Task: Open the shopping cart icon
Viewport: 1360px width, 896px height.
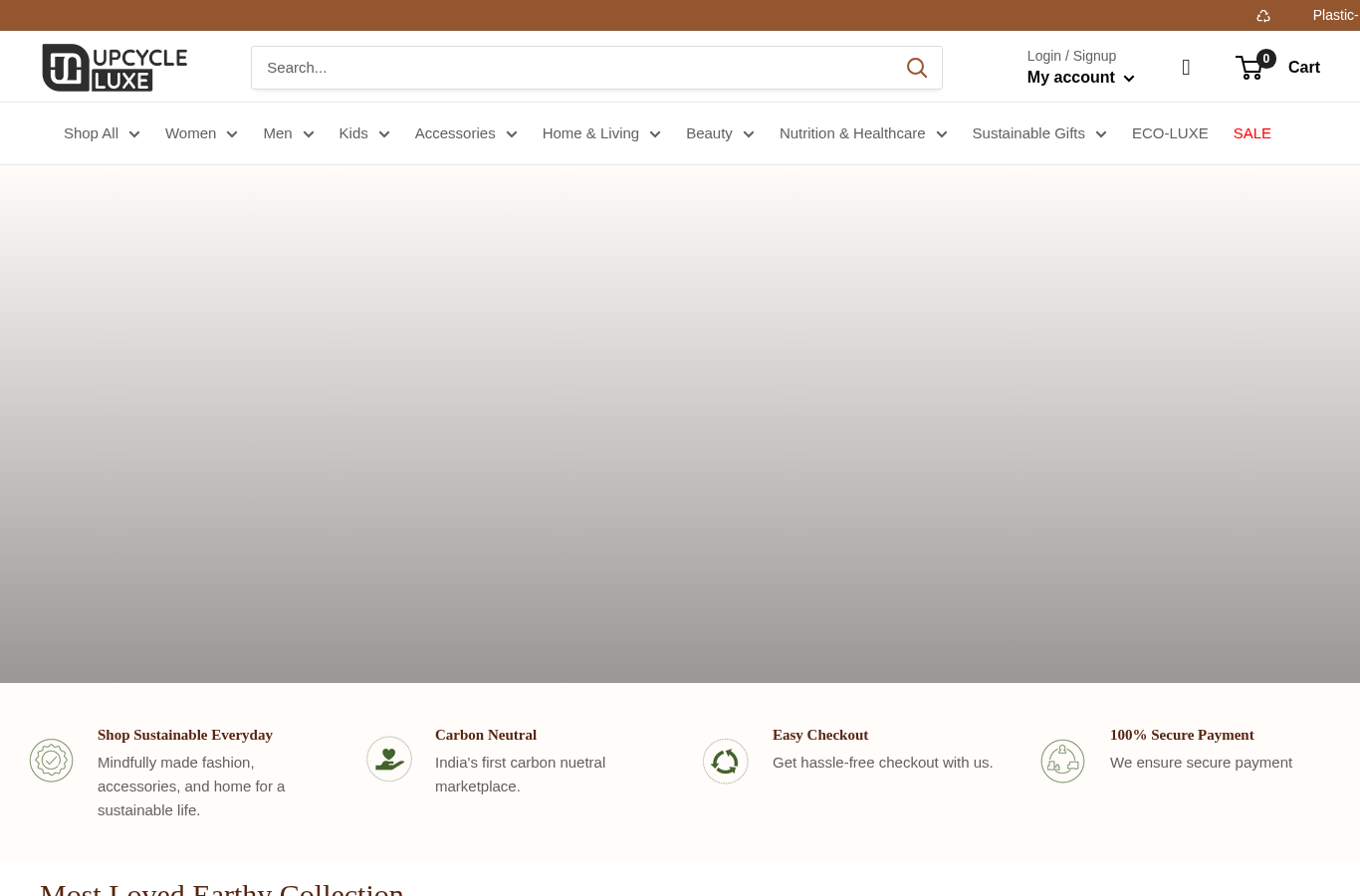Action: [1250, 68]
